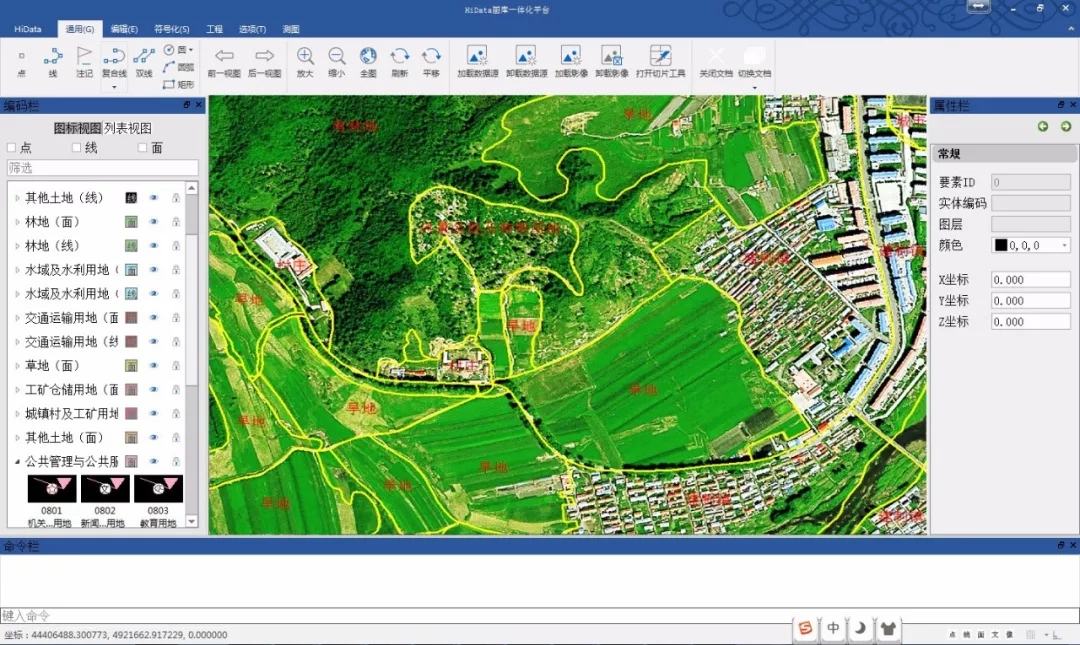Open the 颜色 color dropdown
This screenshot has width=1080, height=645.
pyautogui.click(x=1065, y=245)
